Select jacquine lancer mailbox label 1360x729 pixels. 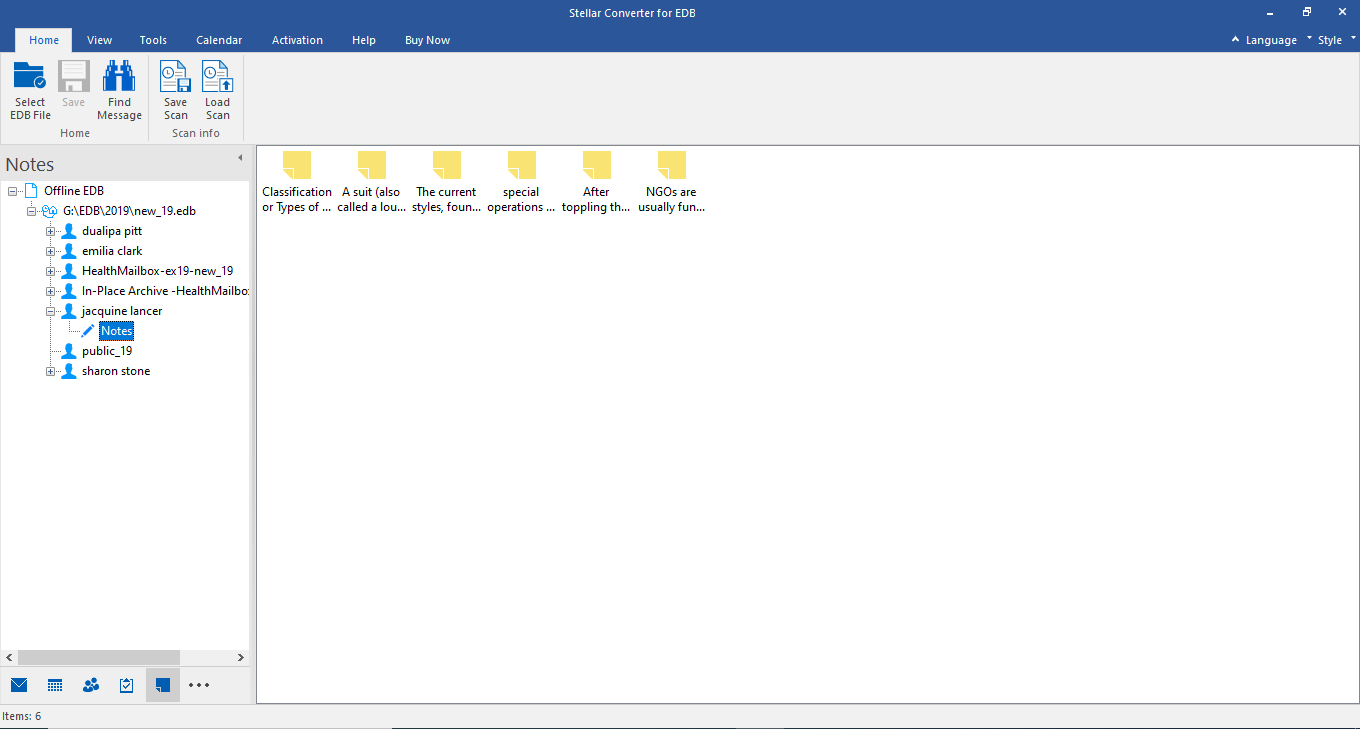tap(122, 311)
